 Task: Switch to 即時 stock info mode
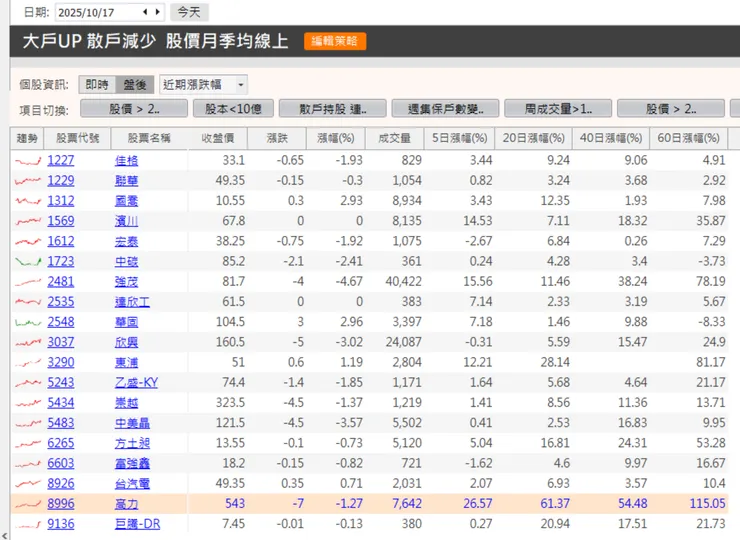pos(97,85)
